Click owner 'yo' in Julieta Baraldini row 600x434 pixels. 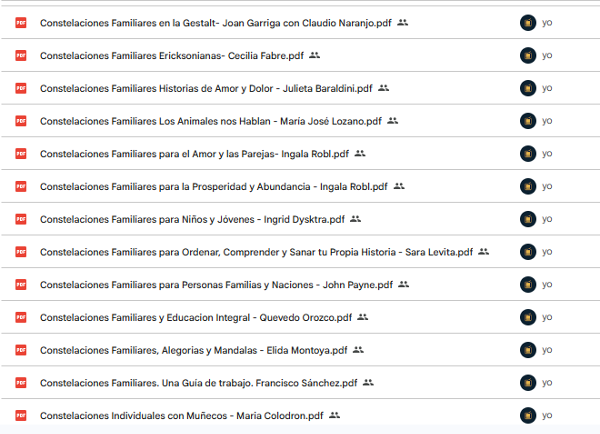pos(547,88)
